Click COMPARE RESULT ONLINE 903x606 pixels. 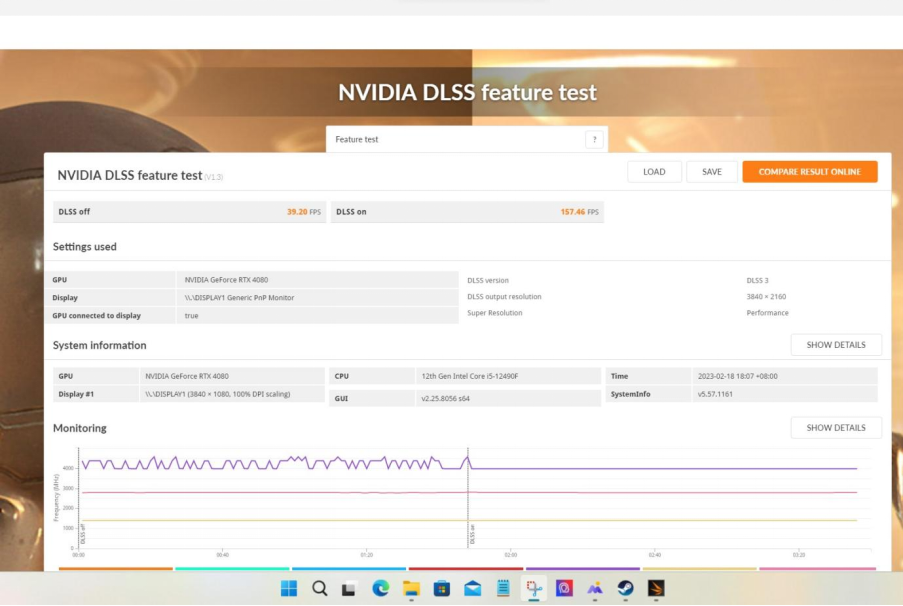810,172
